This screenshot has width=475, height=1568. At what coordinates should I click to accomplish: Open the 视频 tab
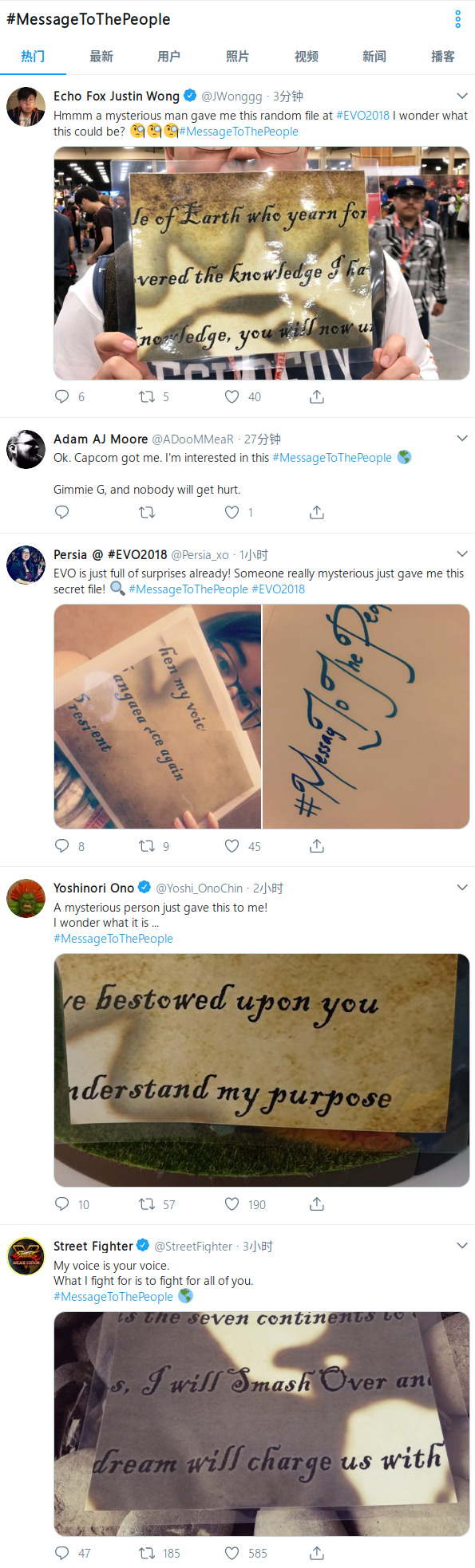(x=307, y=57)
